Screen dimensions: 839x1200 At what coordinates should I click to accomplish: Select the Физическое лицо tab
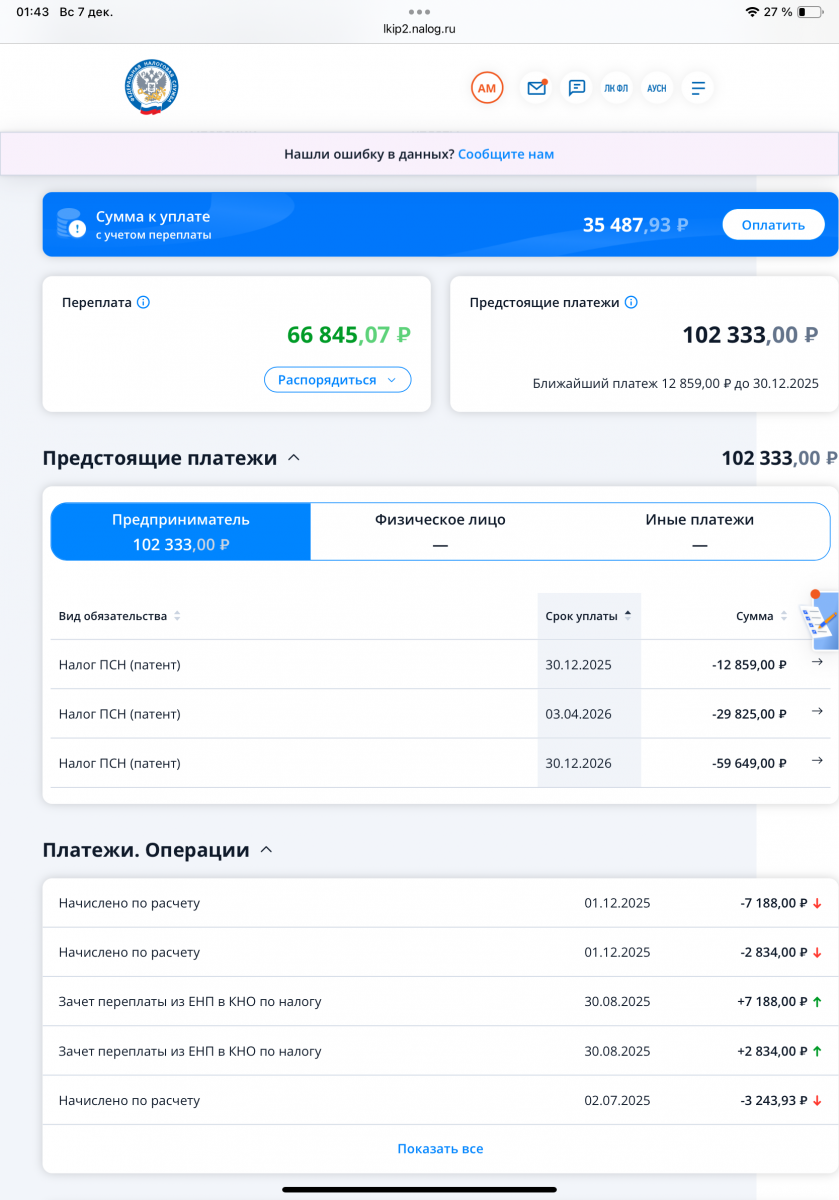pyautogui.click(x=440, y=531)
